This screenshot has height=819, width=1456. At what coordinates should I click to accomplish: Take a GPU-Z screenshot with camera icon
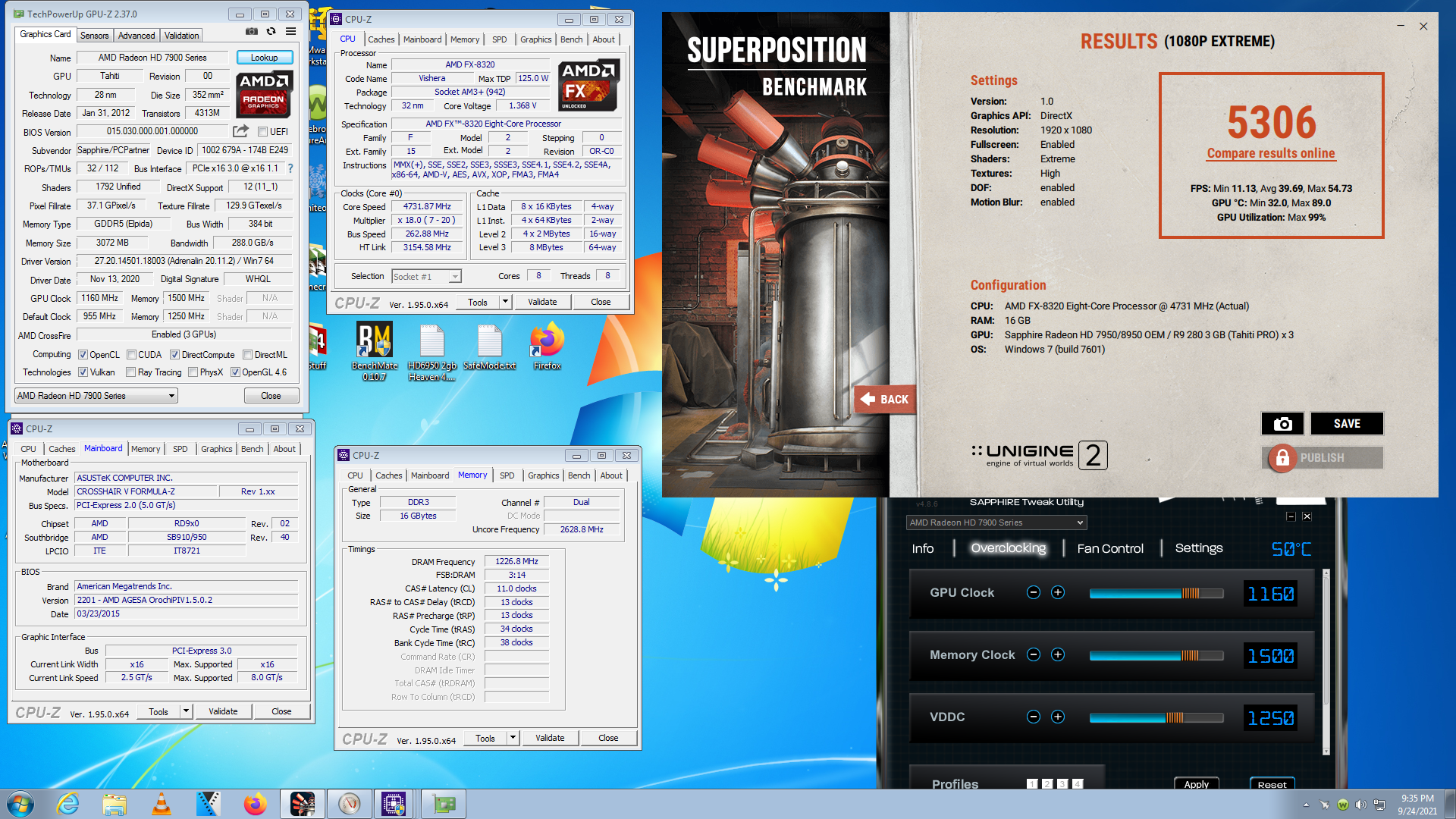[251, 32]
